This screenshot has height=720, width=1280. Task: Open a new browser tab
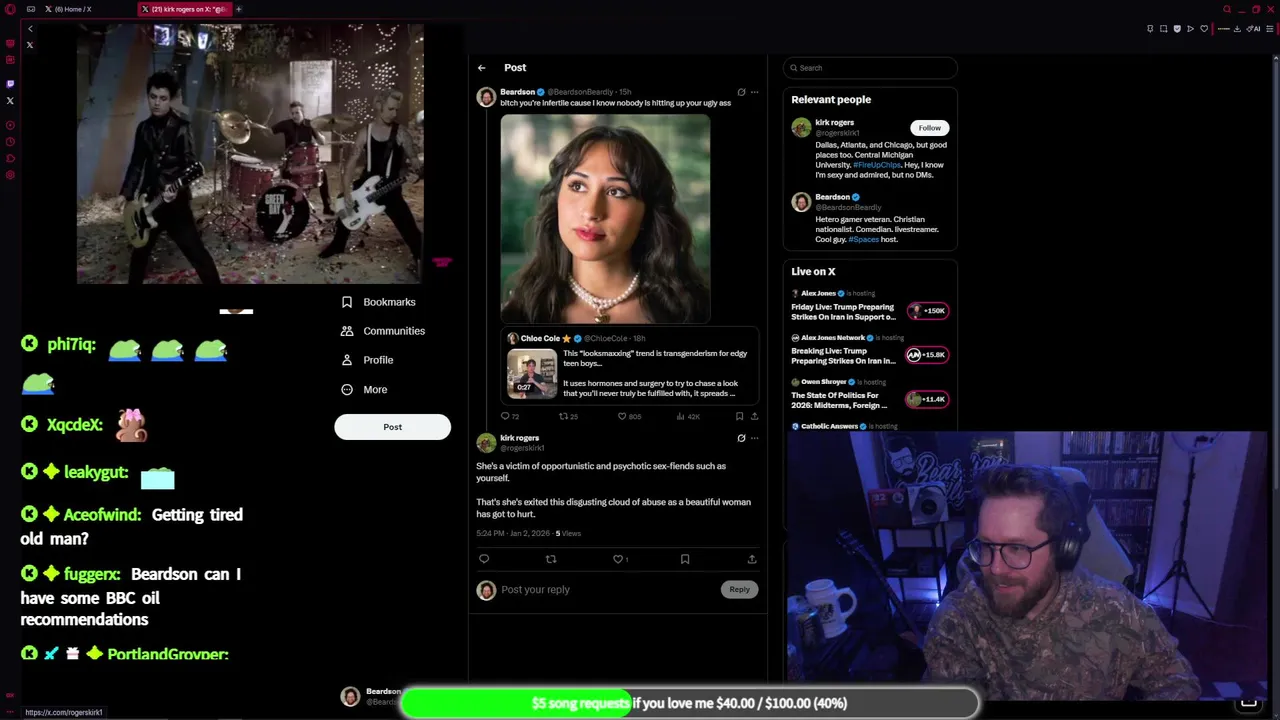coord(239,9)
